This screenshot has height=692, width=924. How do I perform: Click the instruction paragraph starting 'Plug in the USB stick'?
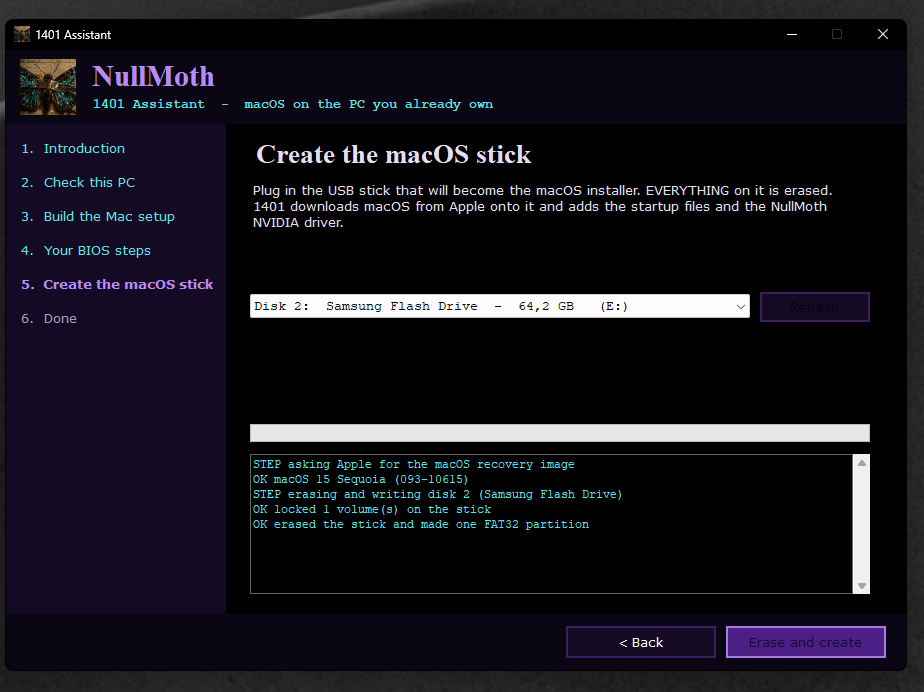(x=542, y=206)
